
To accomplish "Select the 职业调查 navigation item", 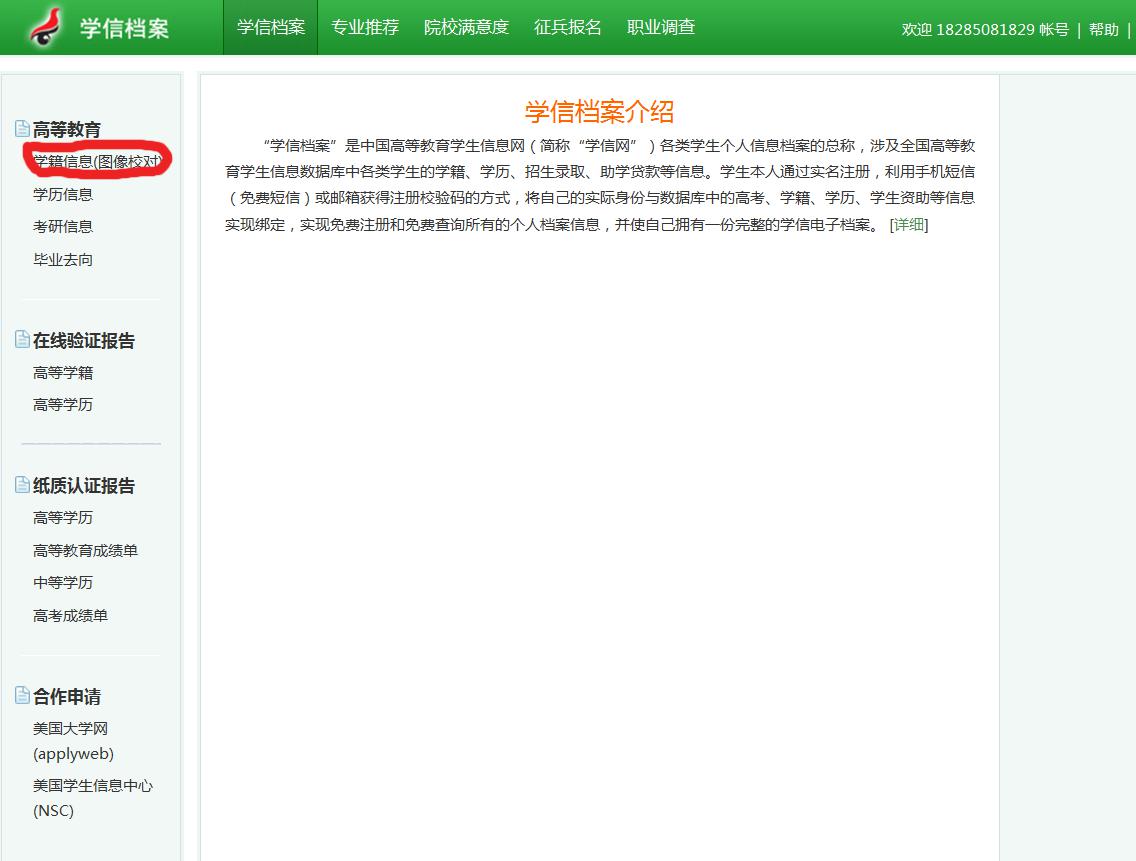I will (660, 27).
